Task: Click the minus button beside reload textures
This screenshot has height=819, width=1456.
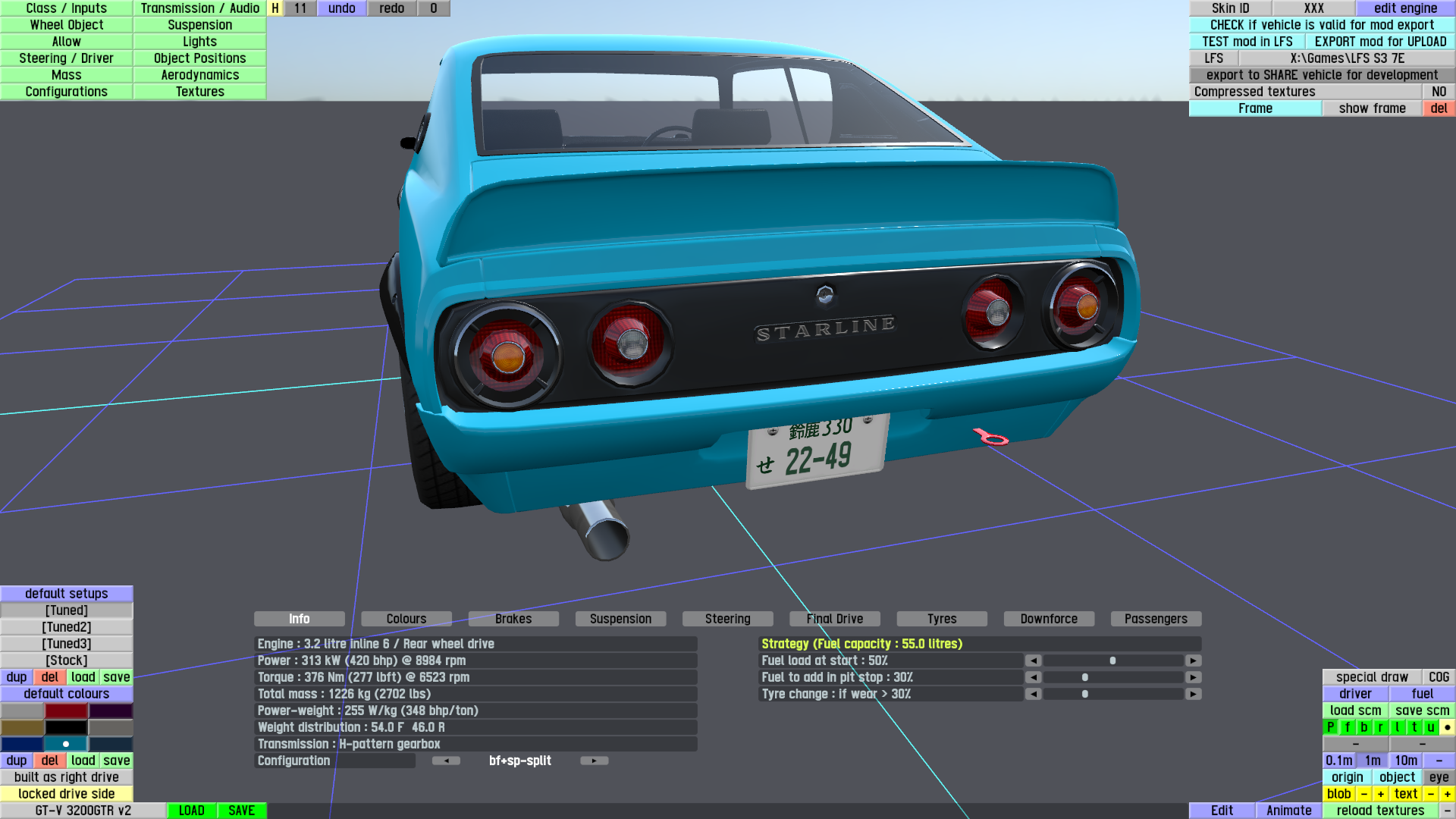Action: coord(1447,811)
